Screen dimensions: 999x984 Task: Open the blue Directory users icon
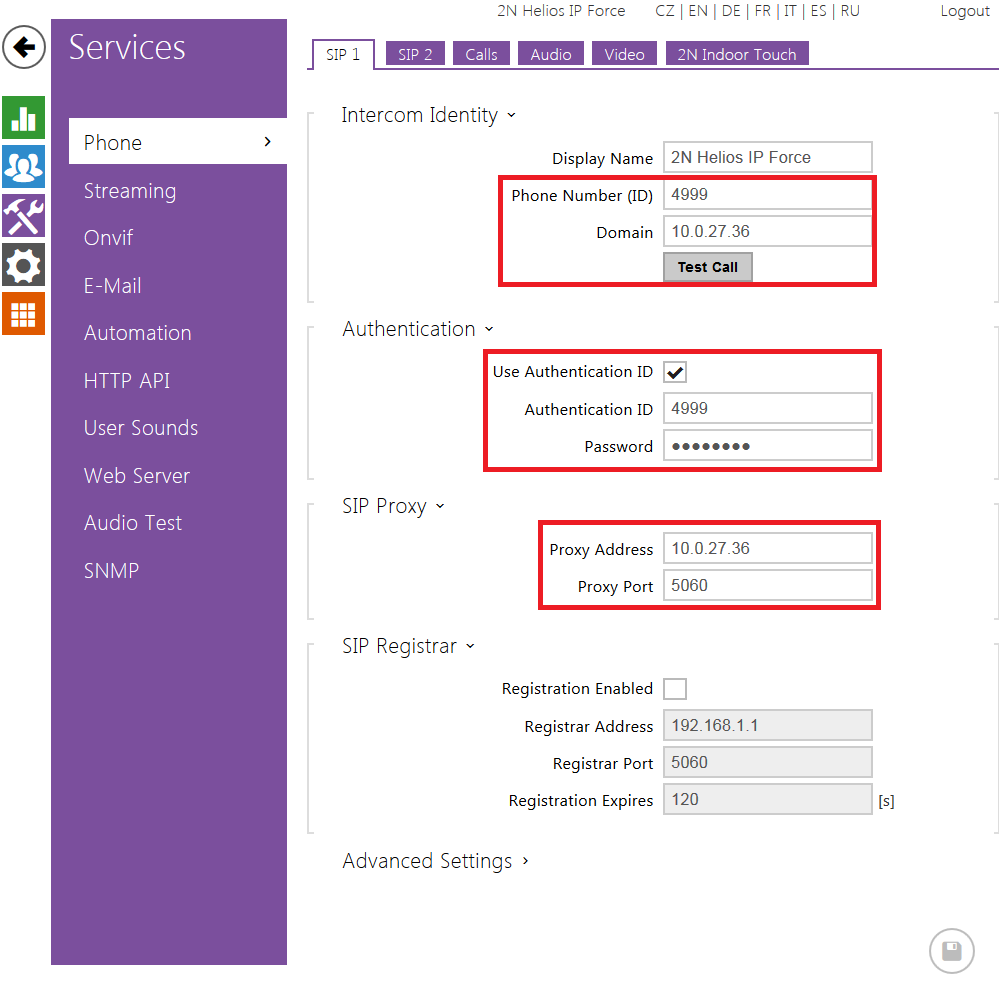point(24,166)
